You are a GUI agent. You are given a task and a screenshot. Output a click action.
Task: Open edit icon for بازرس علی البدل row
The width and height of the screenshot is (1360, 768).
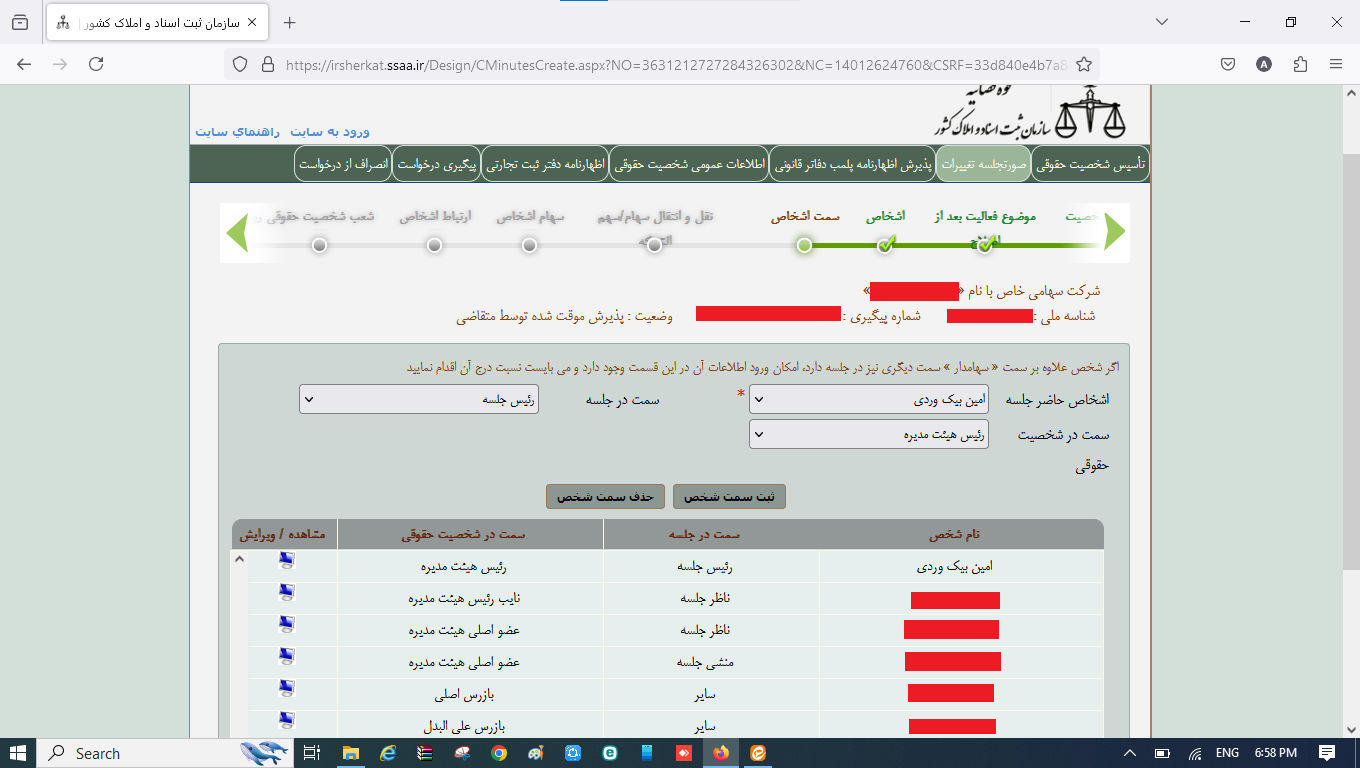[x=286, y=719]
